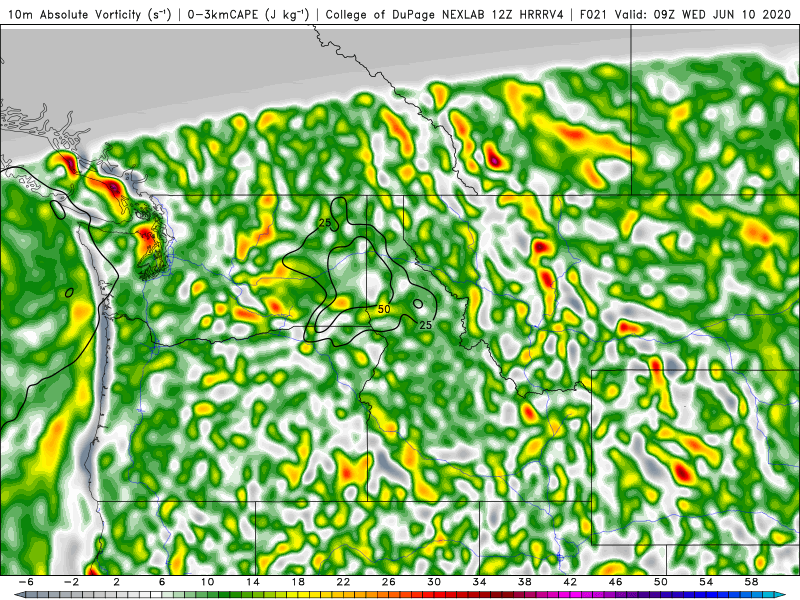Click the '42' colorbar label
The image size is (800, 600).
tap(570, 582)
